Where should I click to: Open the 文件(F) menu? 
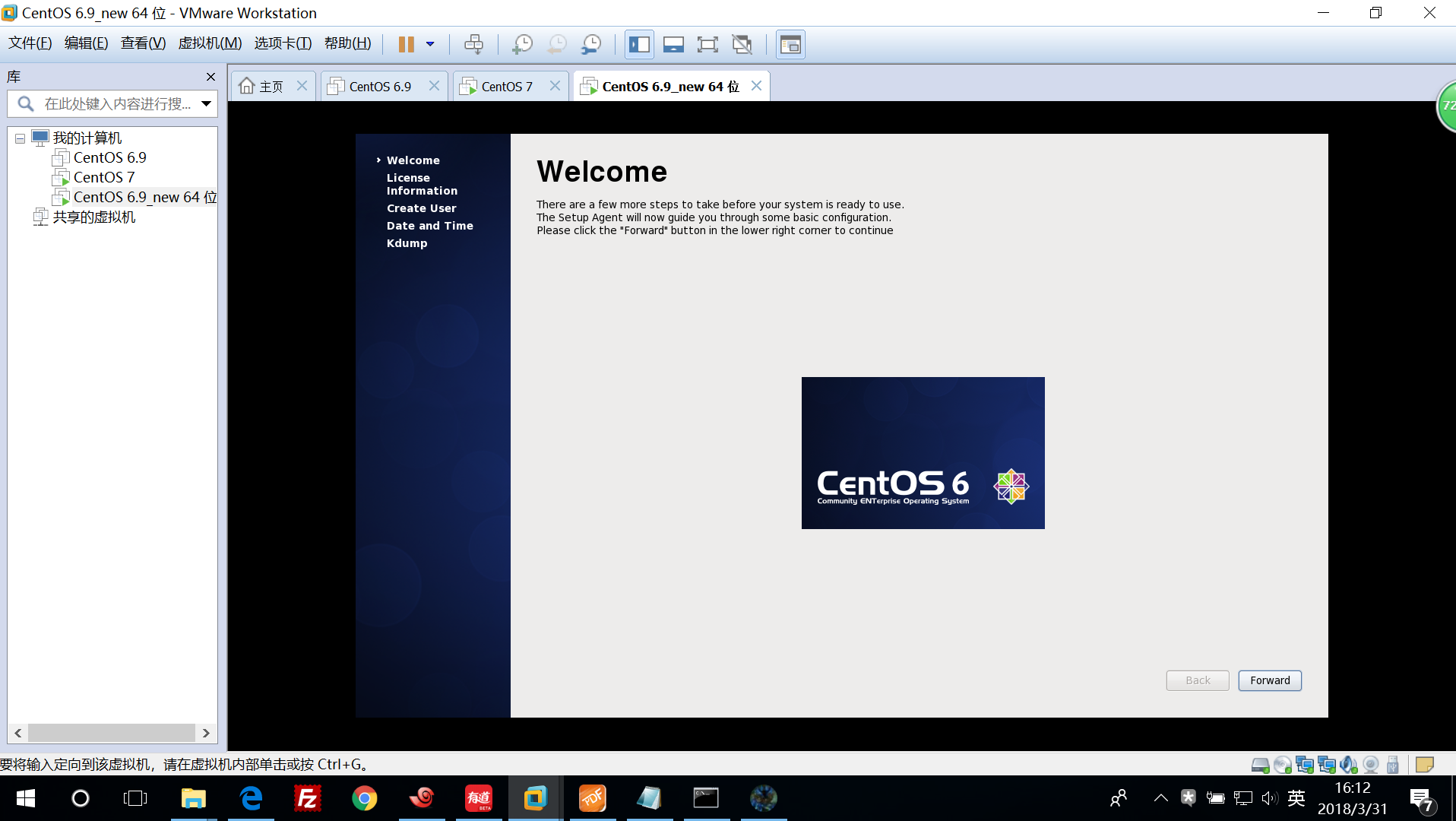30,43
